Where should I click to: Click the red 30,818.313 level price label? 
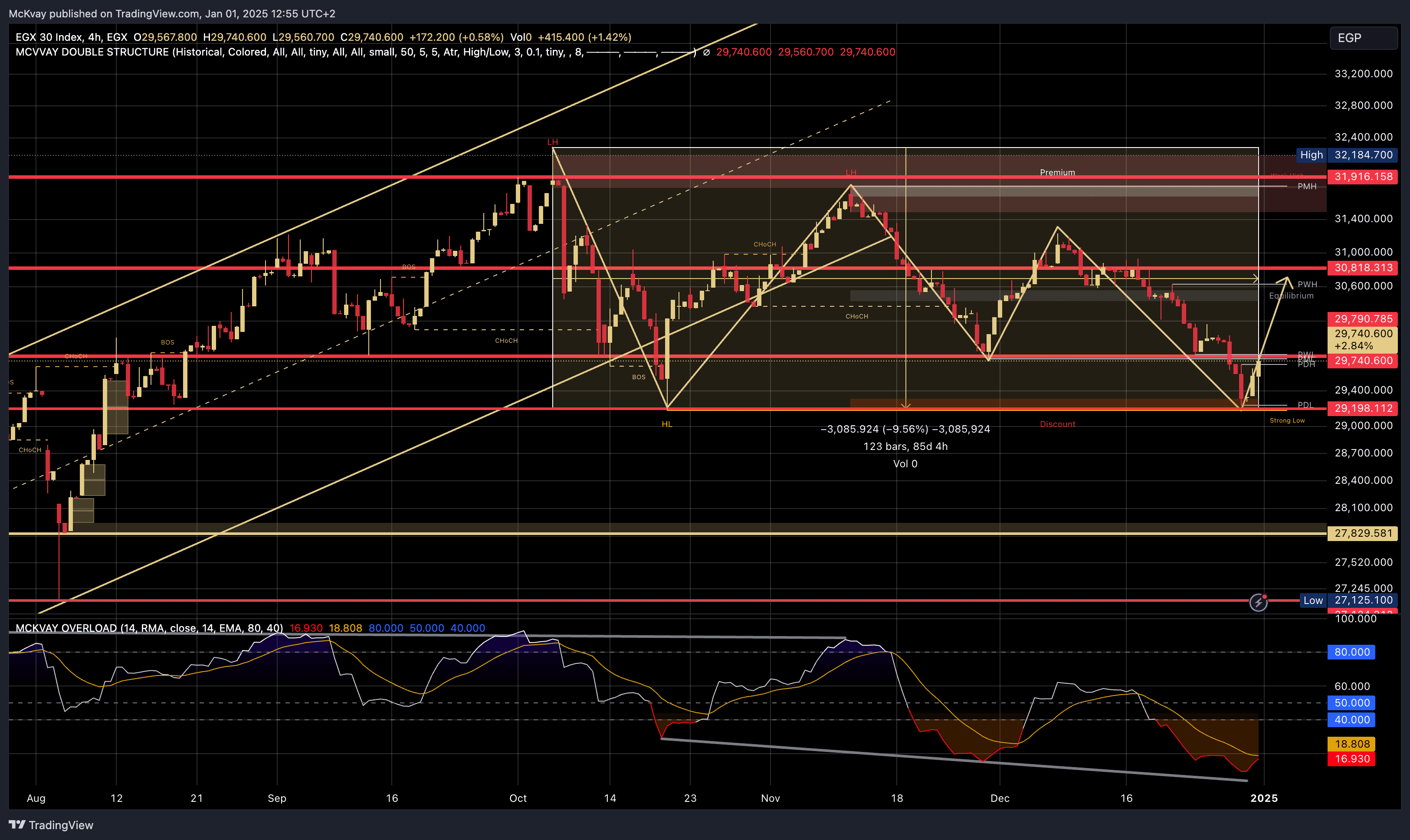point(1362,268)
